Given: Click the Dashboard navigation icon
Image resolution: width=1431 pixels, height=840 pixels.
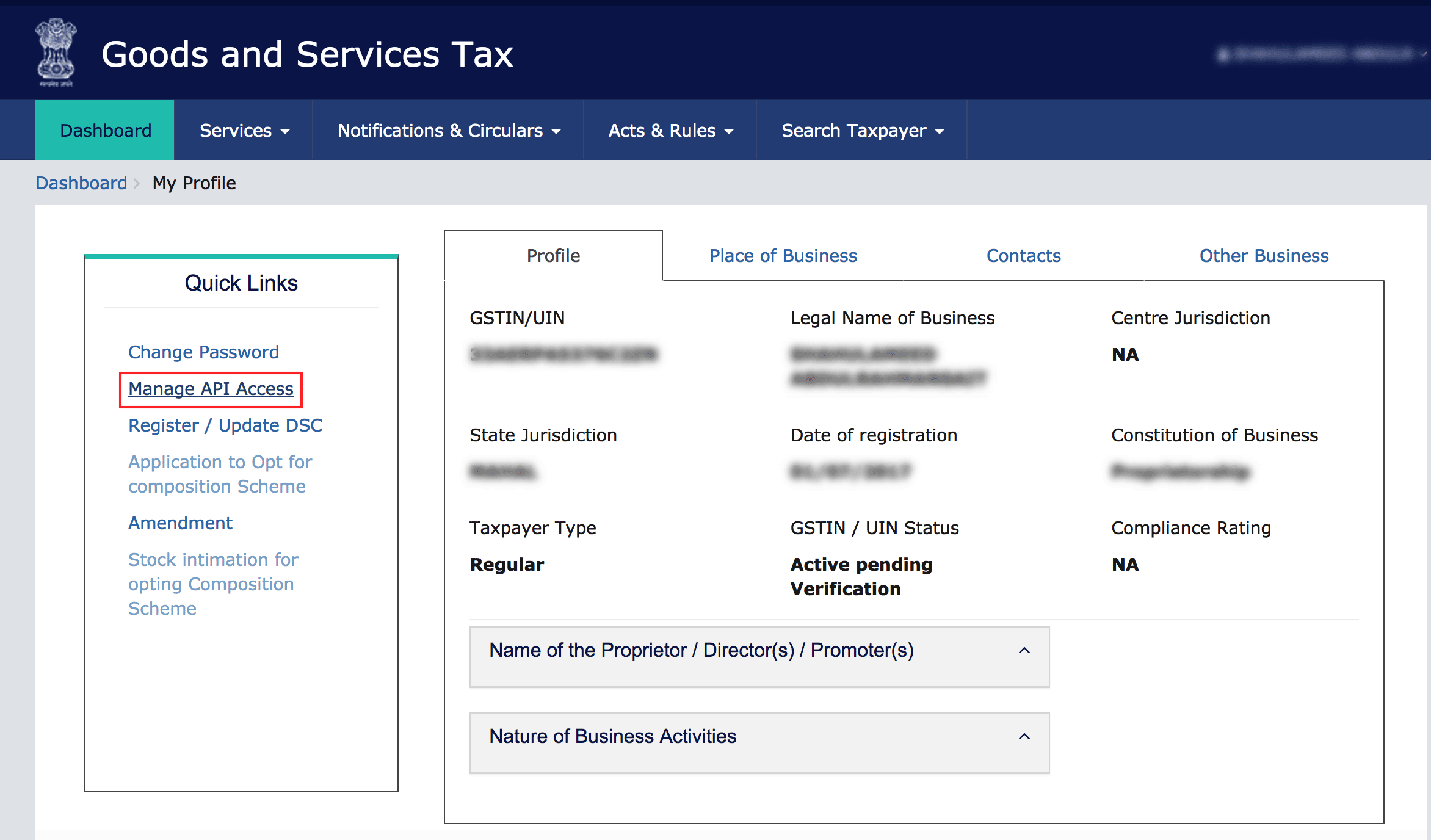Looking at the screenshot, I should [x=105, y=130].
